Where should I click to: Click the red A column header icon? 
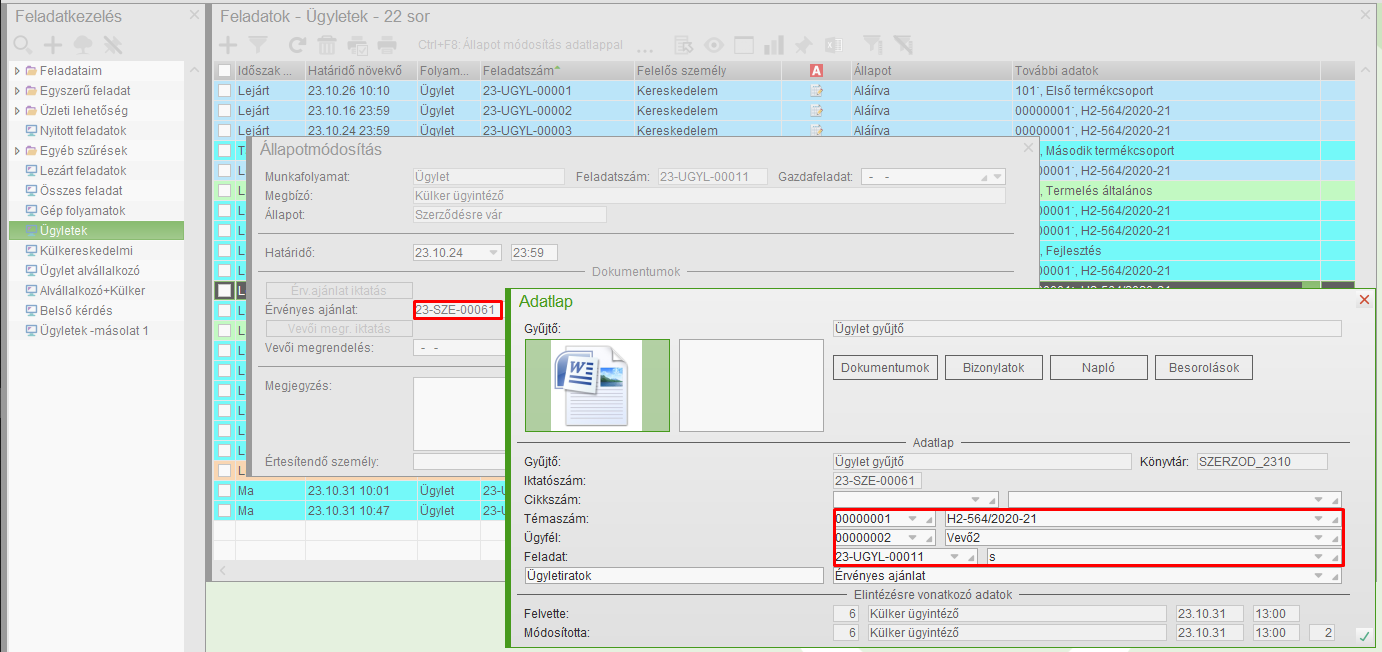[817, 71]
